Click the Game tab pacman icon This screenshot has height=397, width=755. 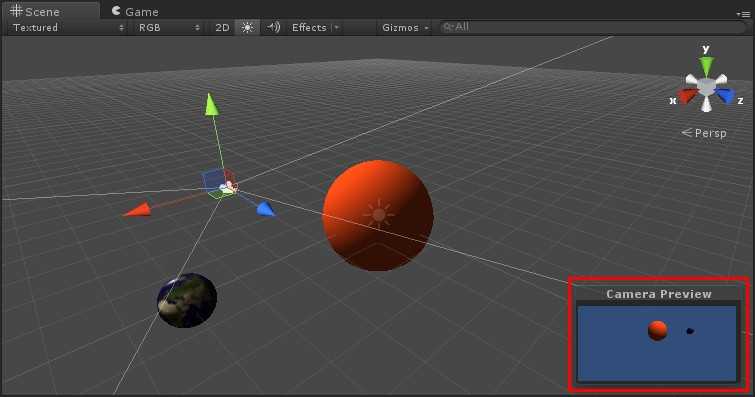pos(116,11)
